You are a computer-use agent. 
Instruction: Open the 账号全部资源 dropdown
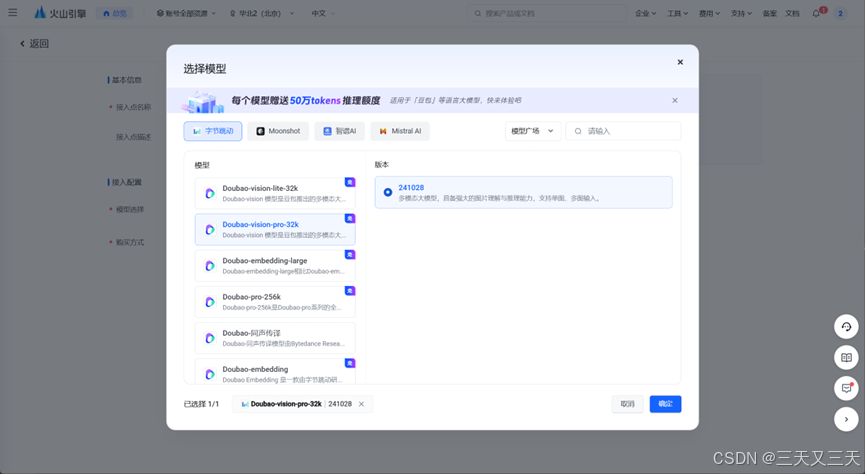(186, 13)
